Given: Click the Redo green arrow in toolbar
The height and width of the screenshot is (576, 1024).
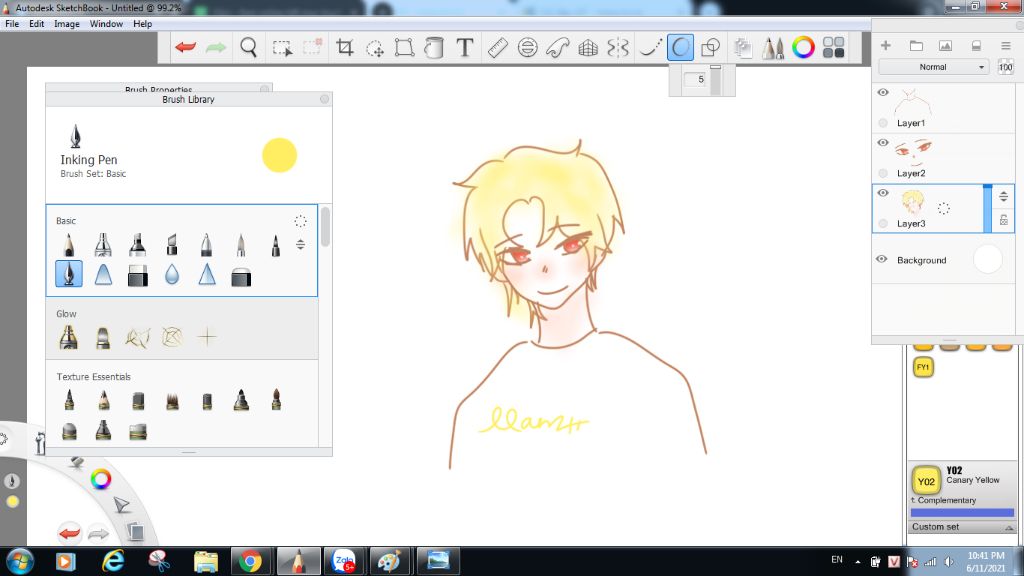Looking at the screenshot, I should tap(216, 47).
